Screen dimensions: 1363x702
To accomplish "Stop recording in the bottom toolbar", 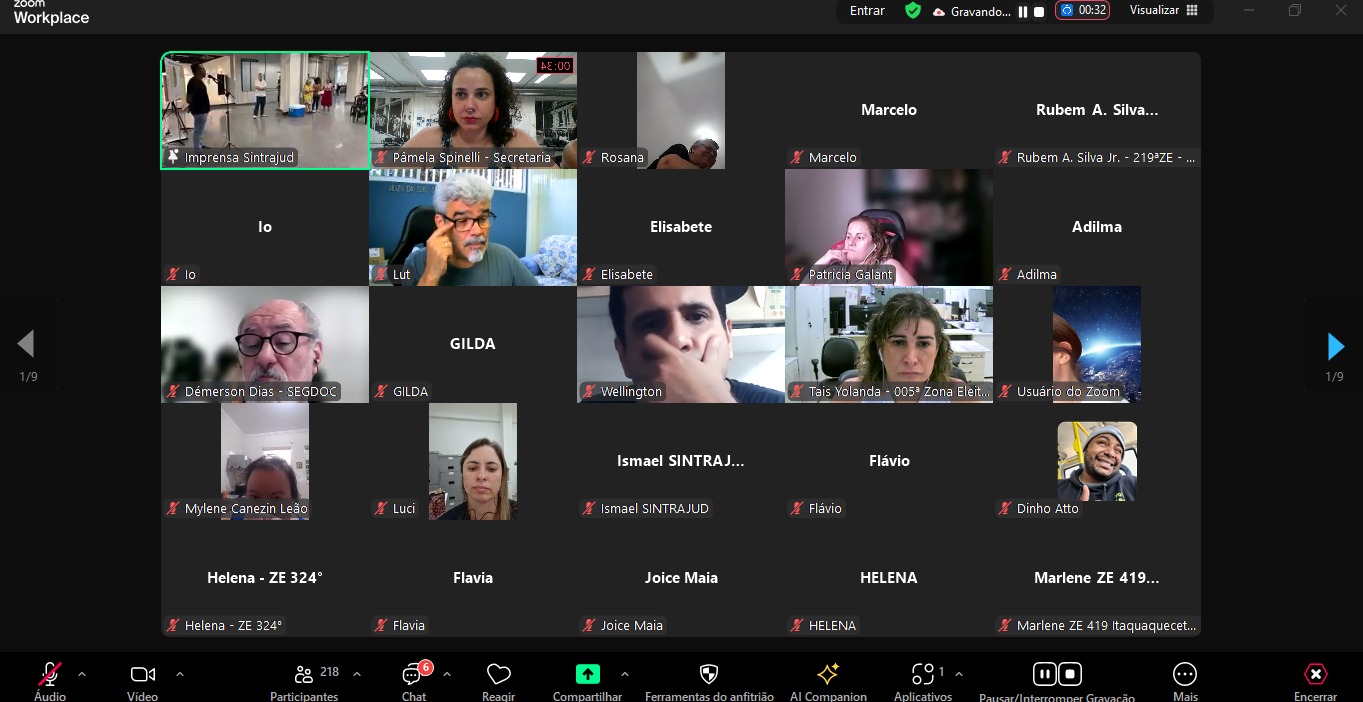I will tap(1070, 674).
